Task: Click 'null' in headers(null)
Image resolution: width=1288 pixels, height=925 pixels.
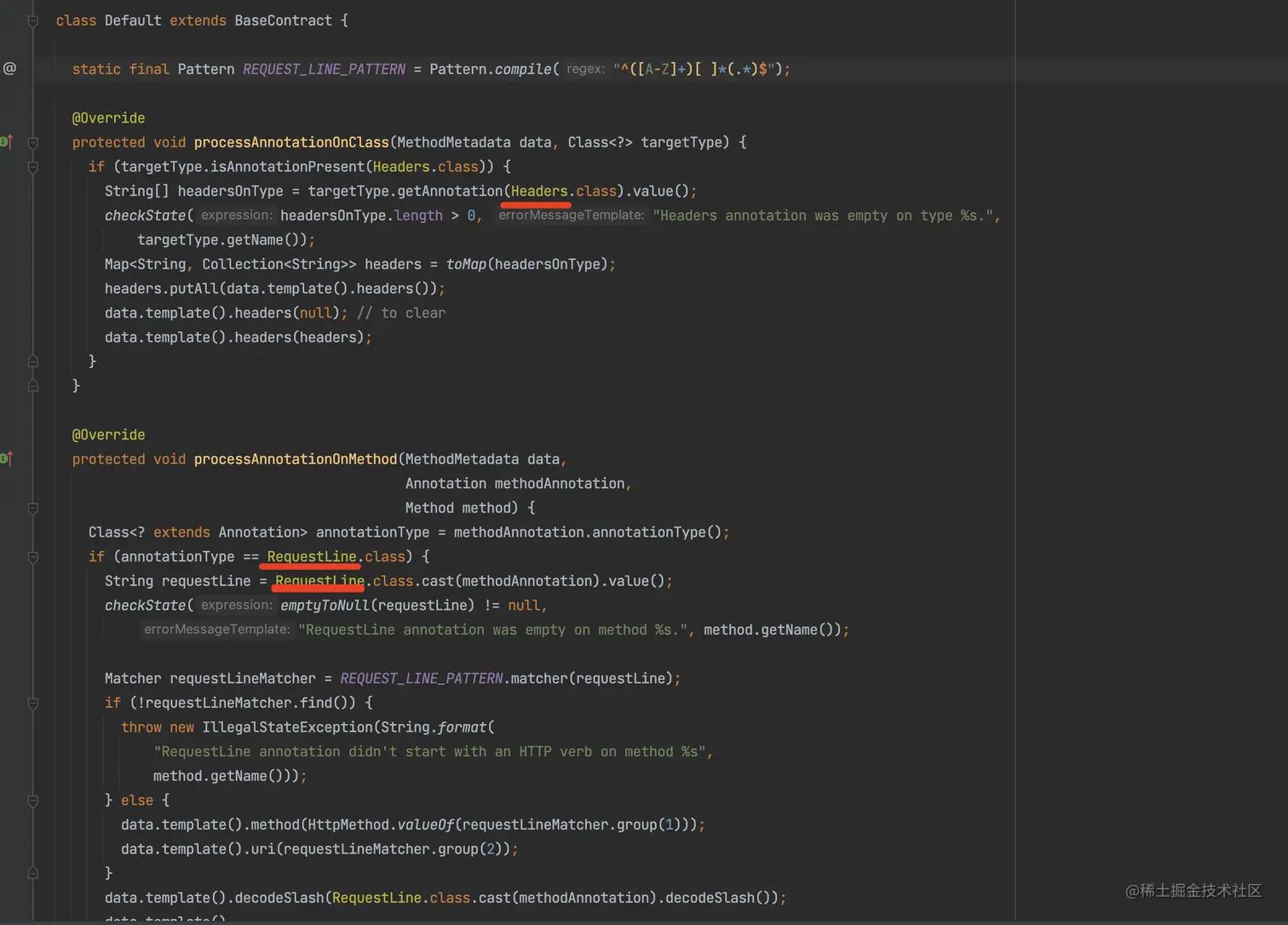Action: click(315, 313)
